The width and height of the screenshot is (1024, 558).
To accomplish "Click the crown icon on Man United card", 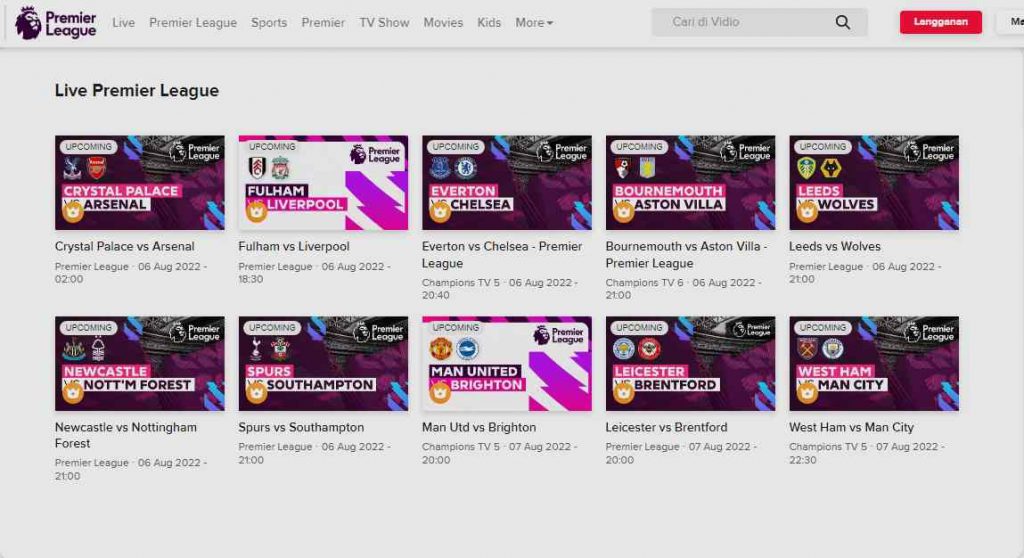I will pyautogui.click(x=440, y=392).
